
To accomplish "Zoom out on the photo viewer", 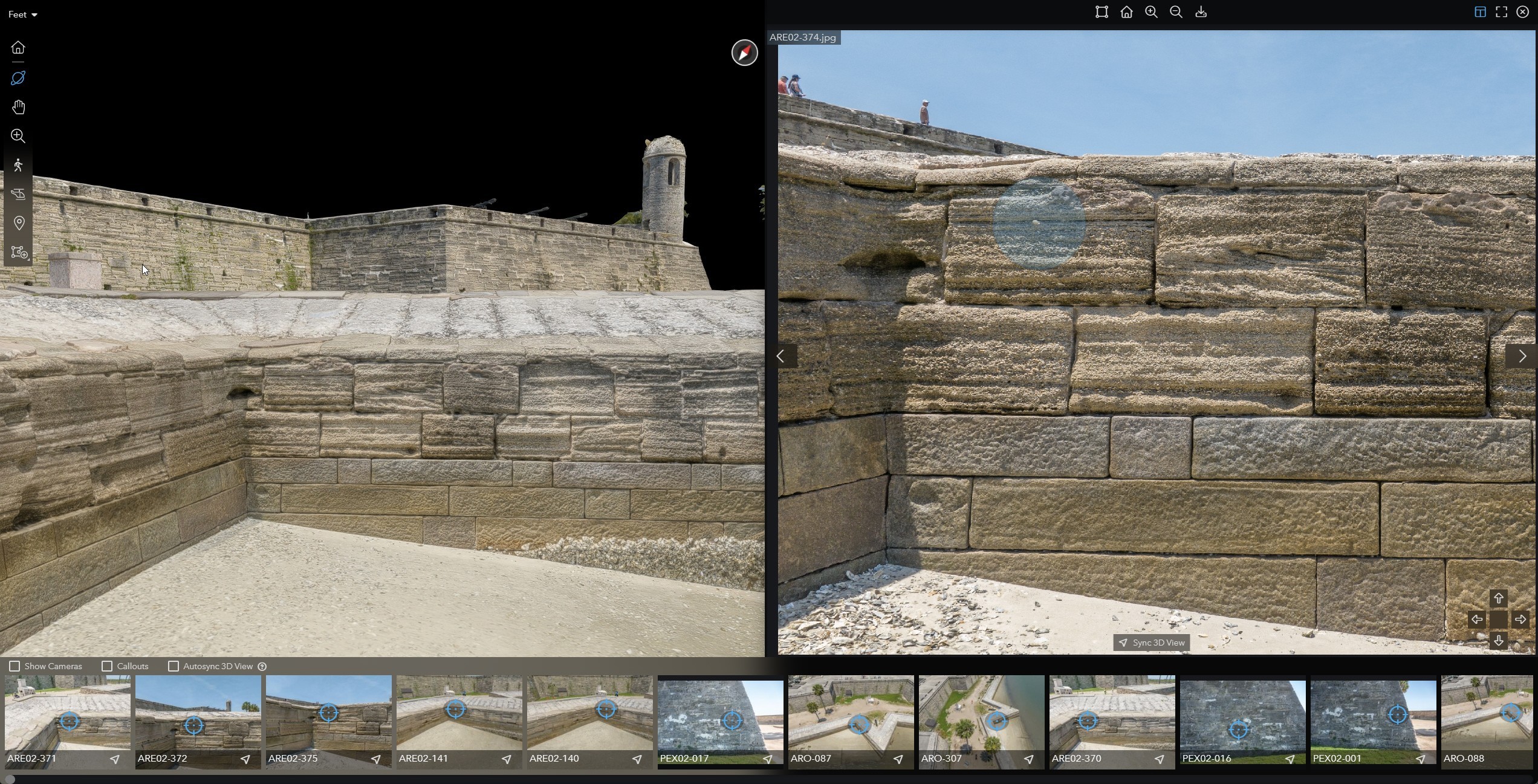I will [1176, 12].
